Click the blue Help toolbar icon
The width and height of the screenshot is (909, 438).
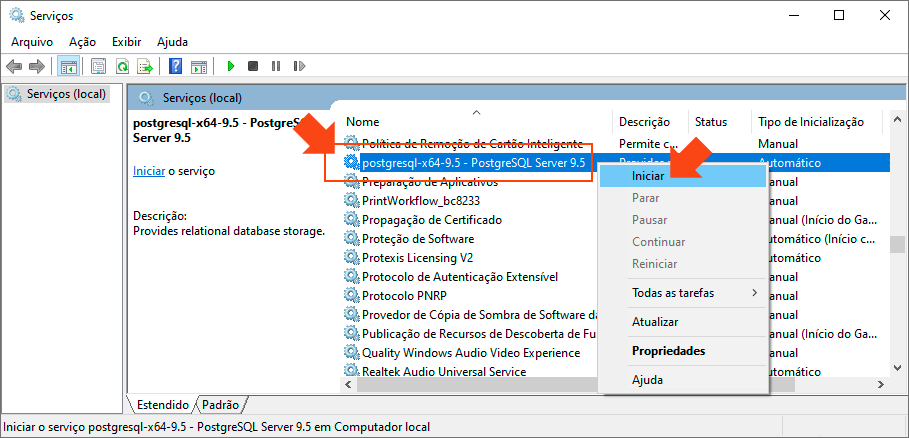click(x=175, y=67)
